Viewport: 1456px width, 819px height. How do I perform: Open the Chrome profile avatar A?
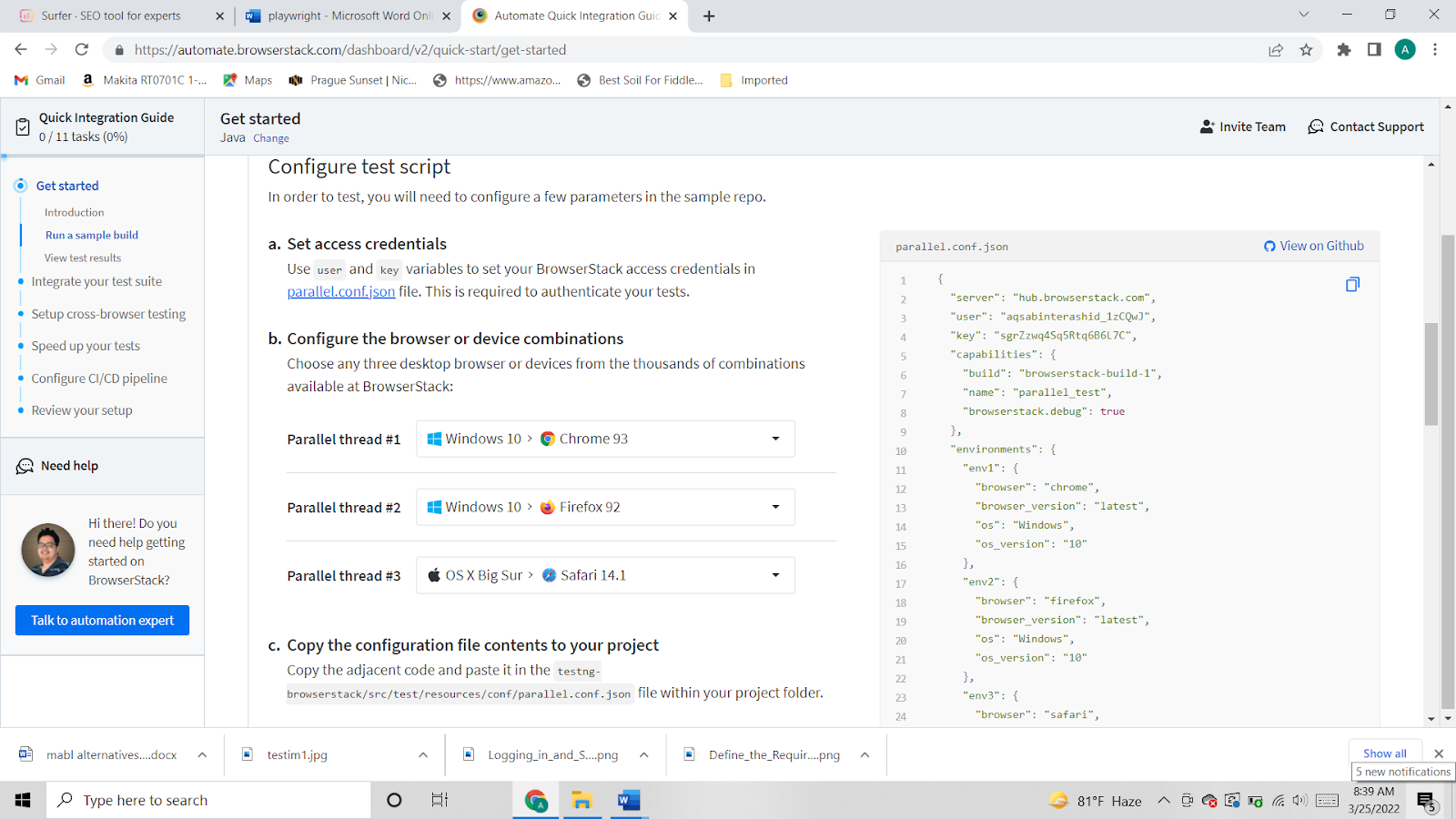point(1405,50)
